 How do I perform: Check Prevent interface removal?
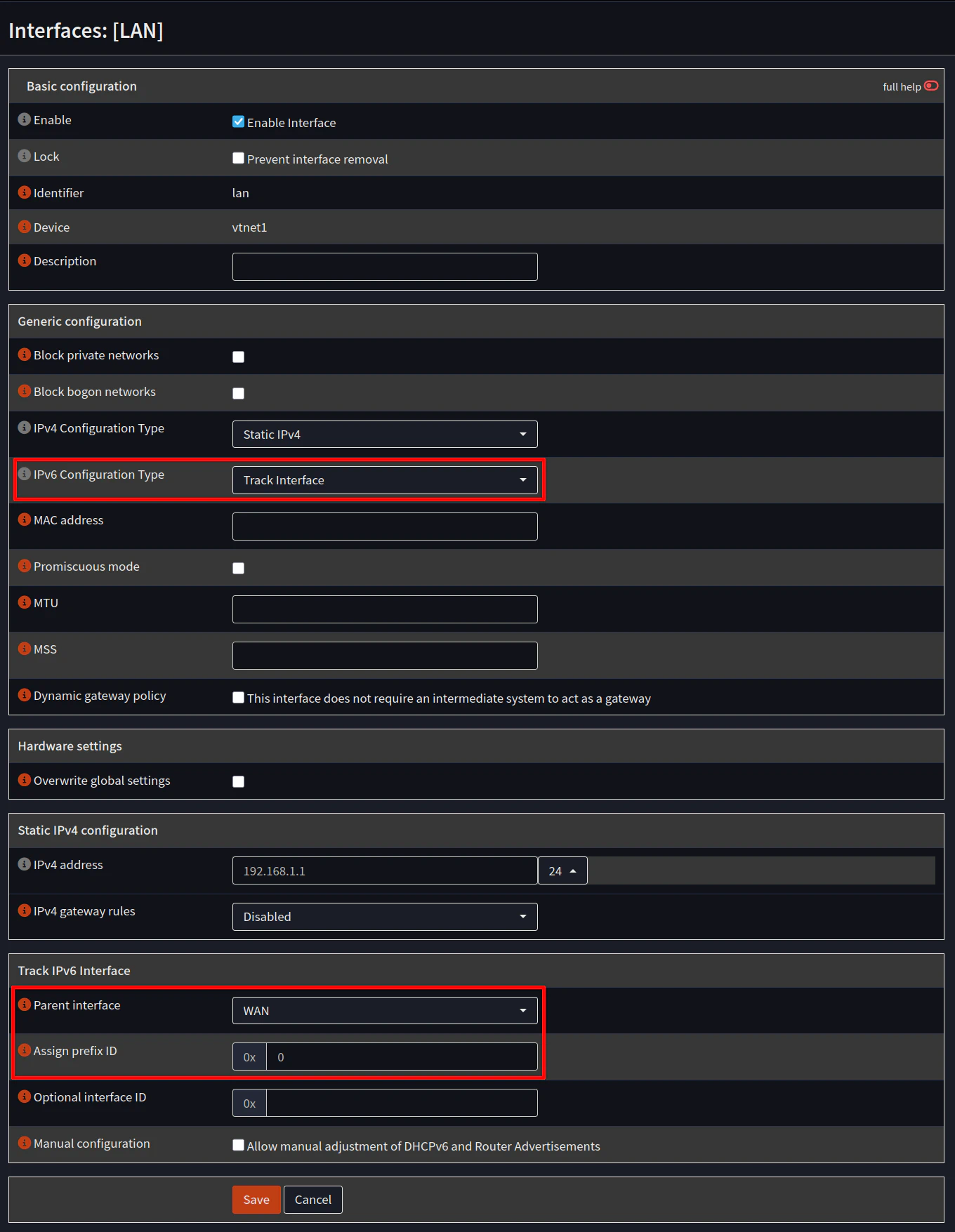(239, 158)
